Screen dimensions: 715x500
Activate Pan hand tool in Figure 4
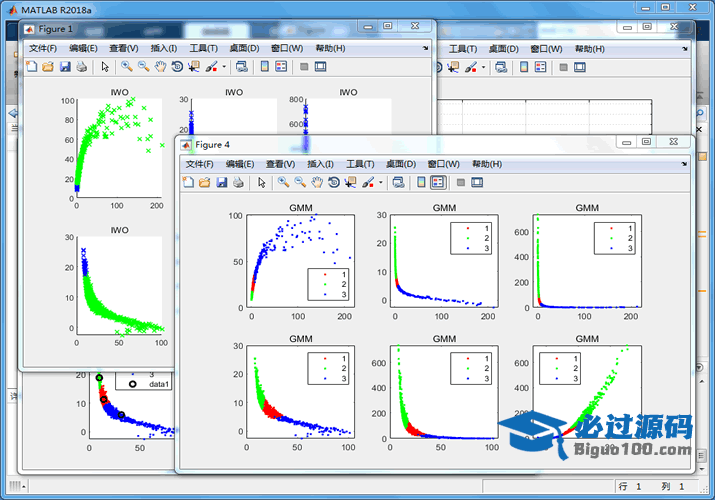pos(317,182)
